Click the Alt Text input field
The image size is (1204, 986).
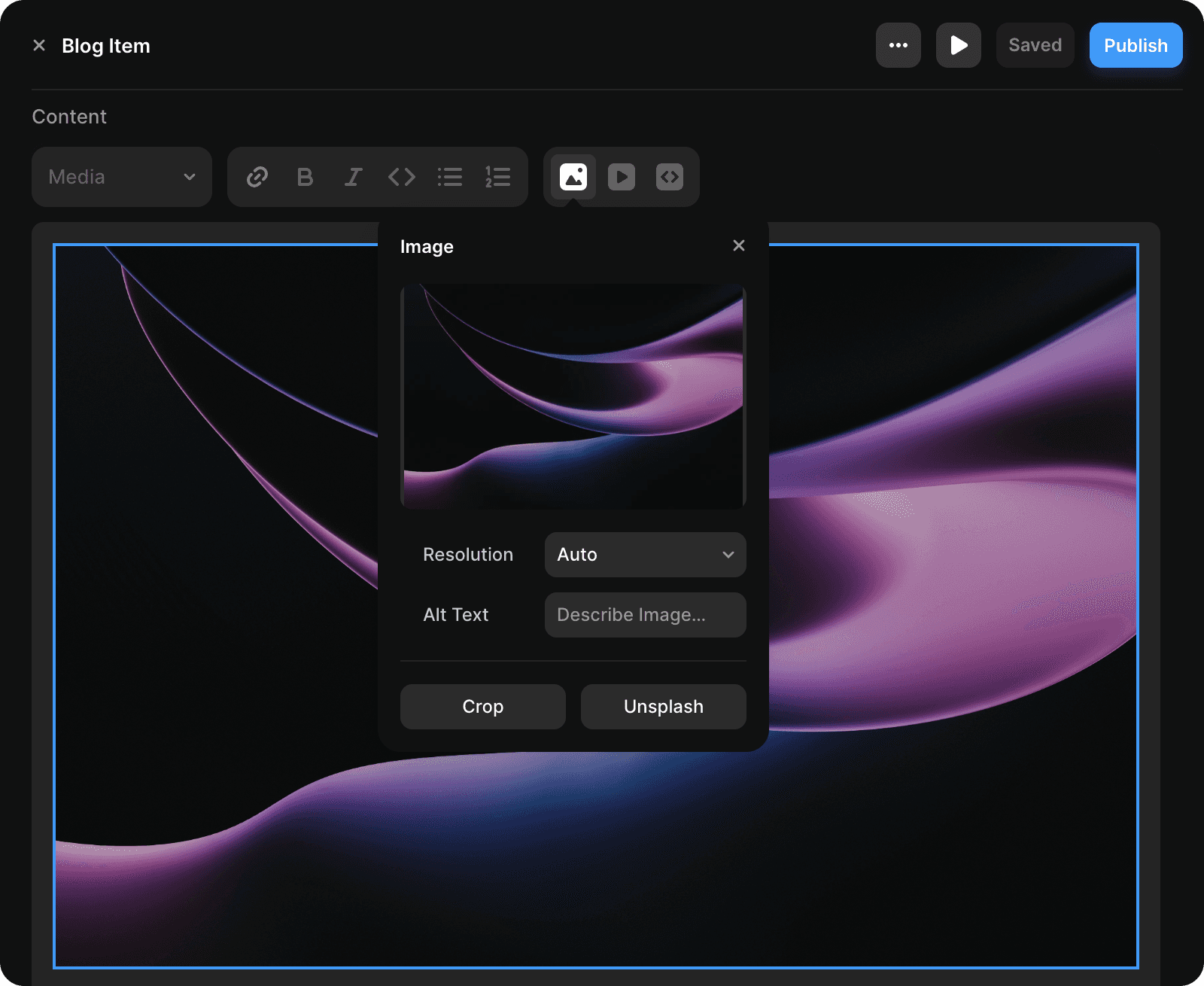click(x=645, y=615)
